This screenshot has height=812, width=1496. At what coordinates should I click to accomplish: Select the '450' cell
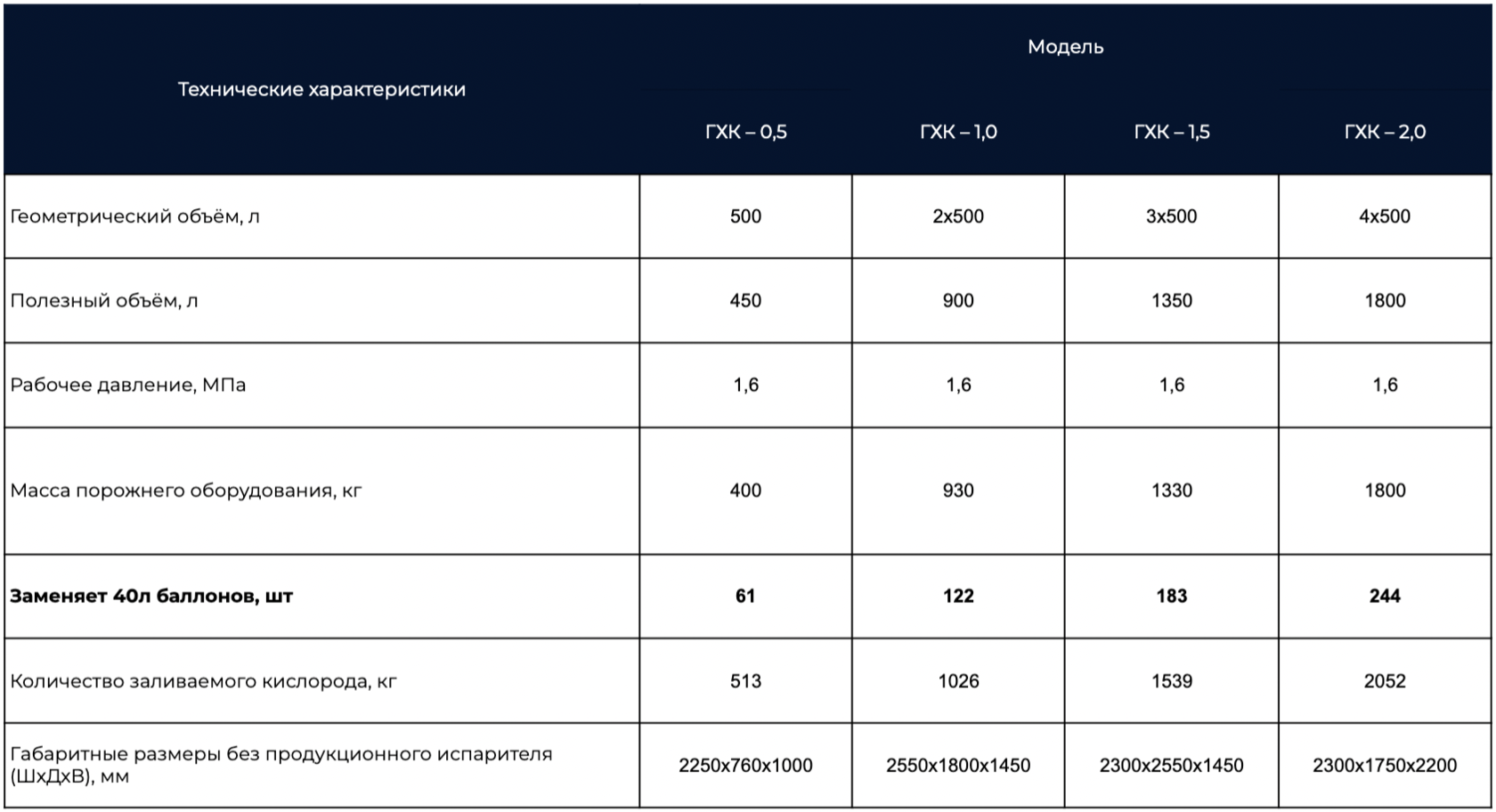tap(745, 301)
